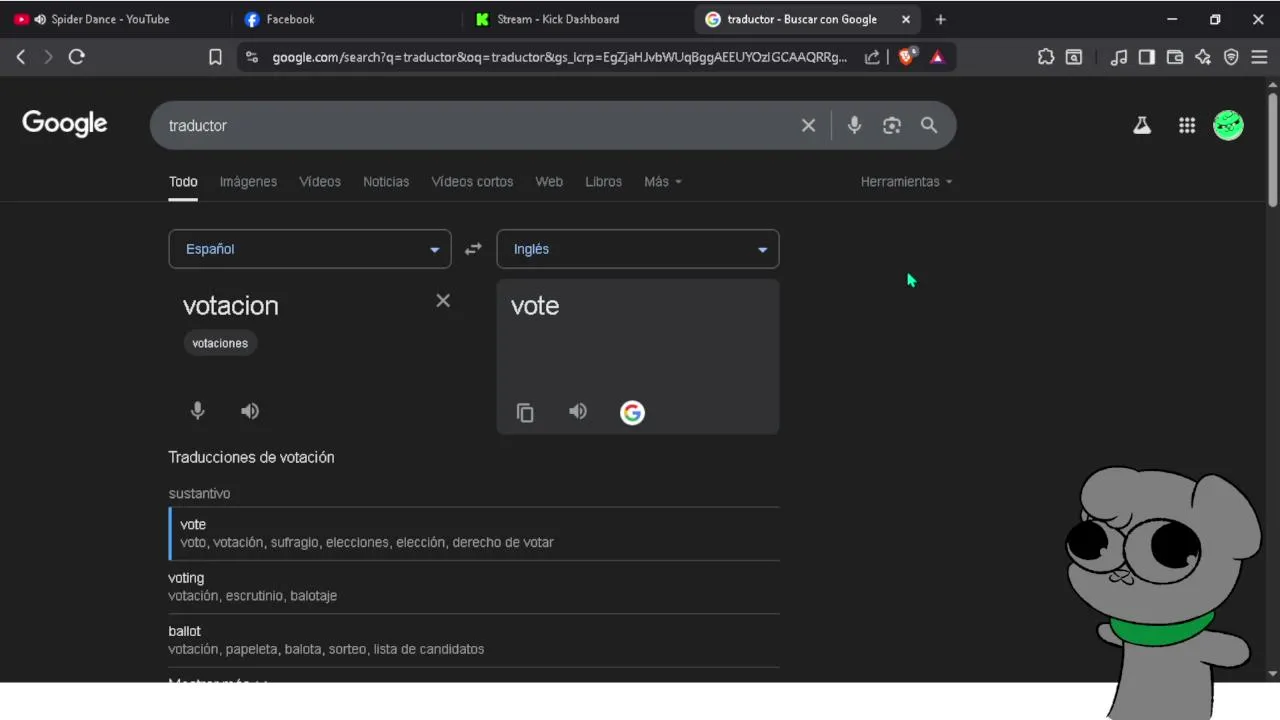
Task: Open the Leo AI sparkle icon
Action: pos(1203,57)
